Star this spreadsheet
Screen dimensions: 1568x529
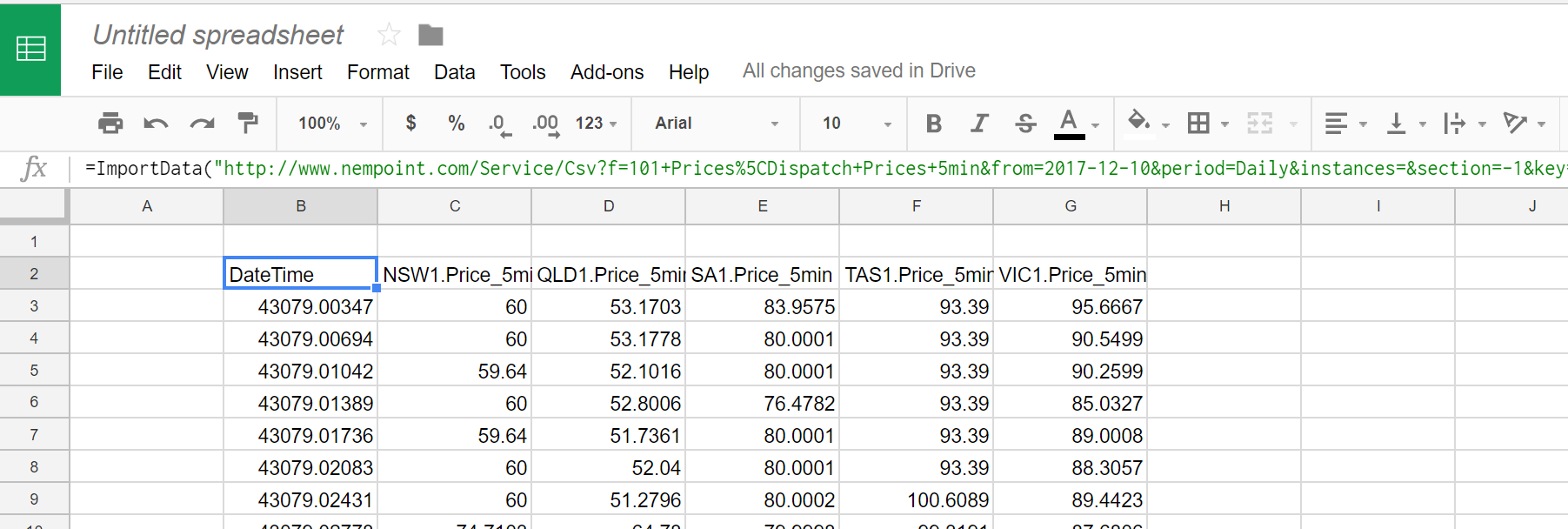coord(389,35)
